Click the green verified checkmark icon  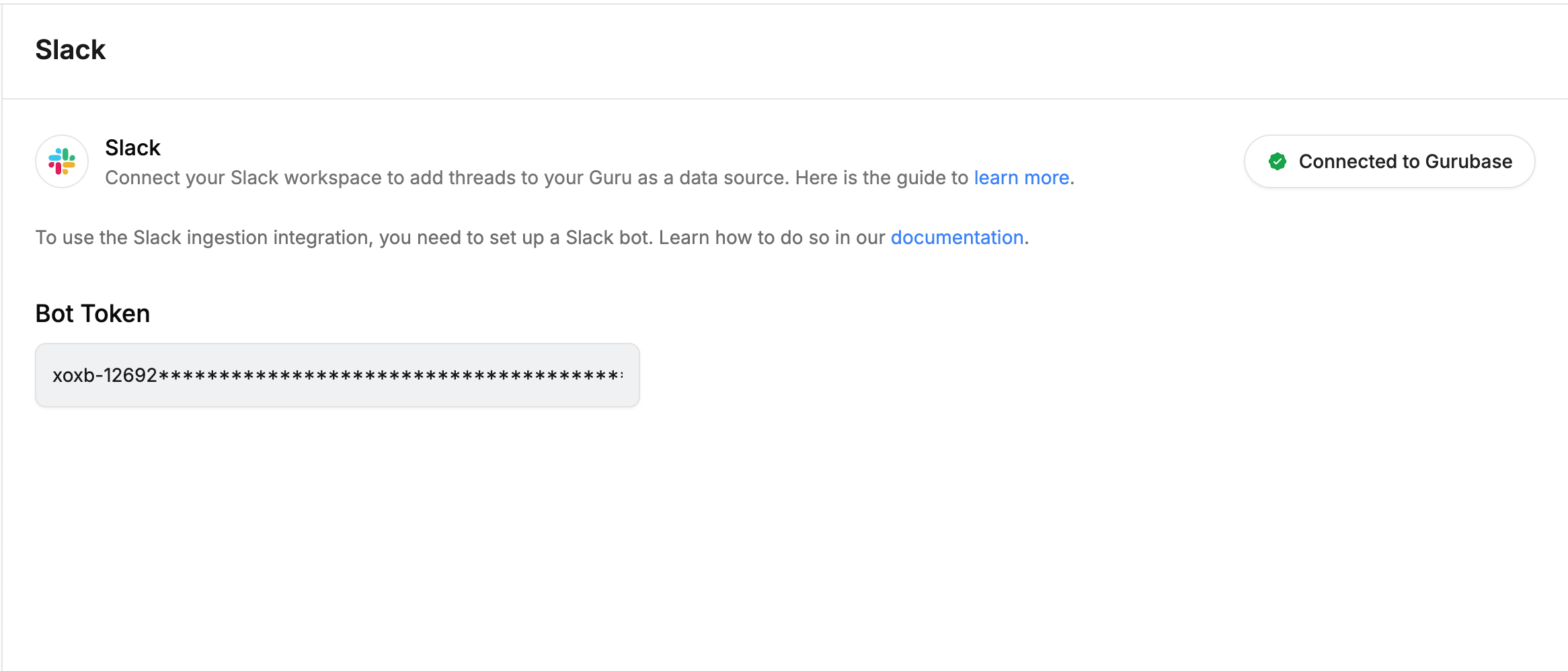[1278, 161]
